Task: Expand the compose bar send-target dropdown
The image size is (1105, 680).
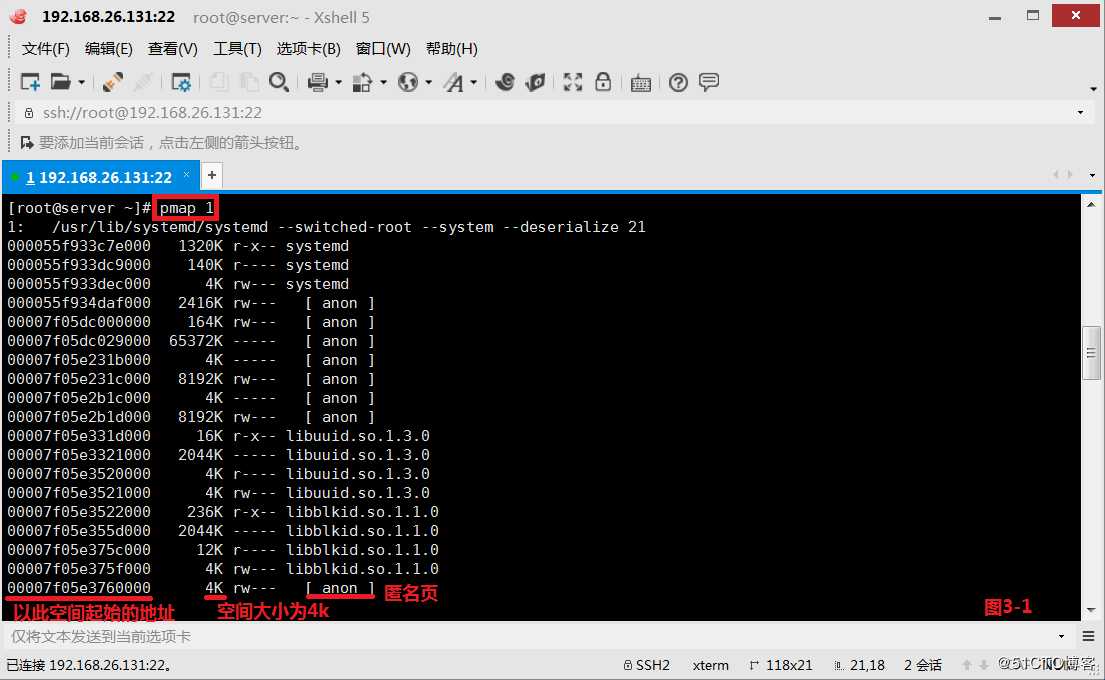Action: point(1061,636)
